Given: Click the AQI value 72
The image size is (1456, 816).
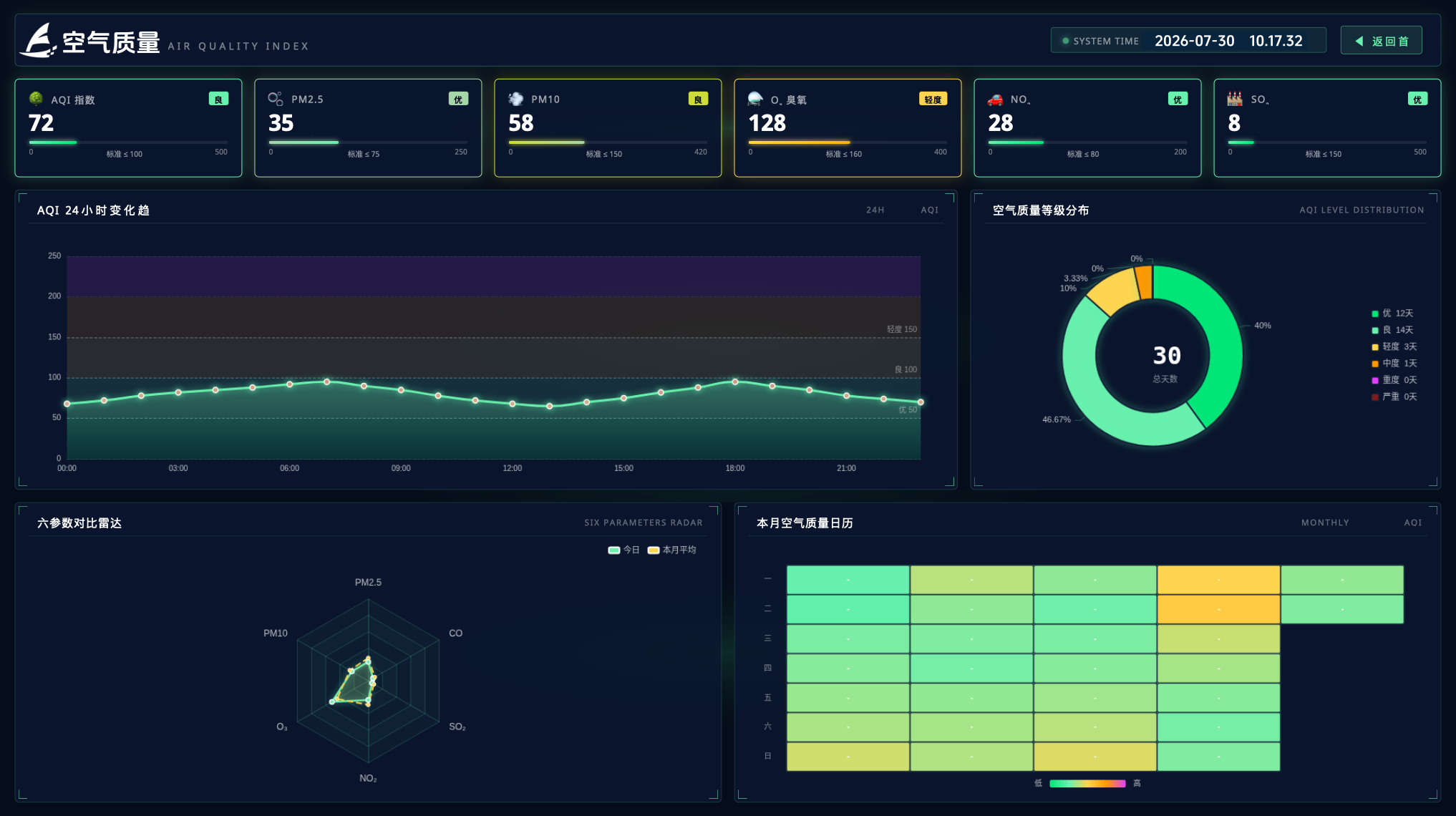Looking at the screenshot, I should [42, 123].
